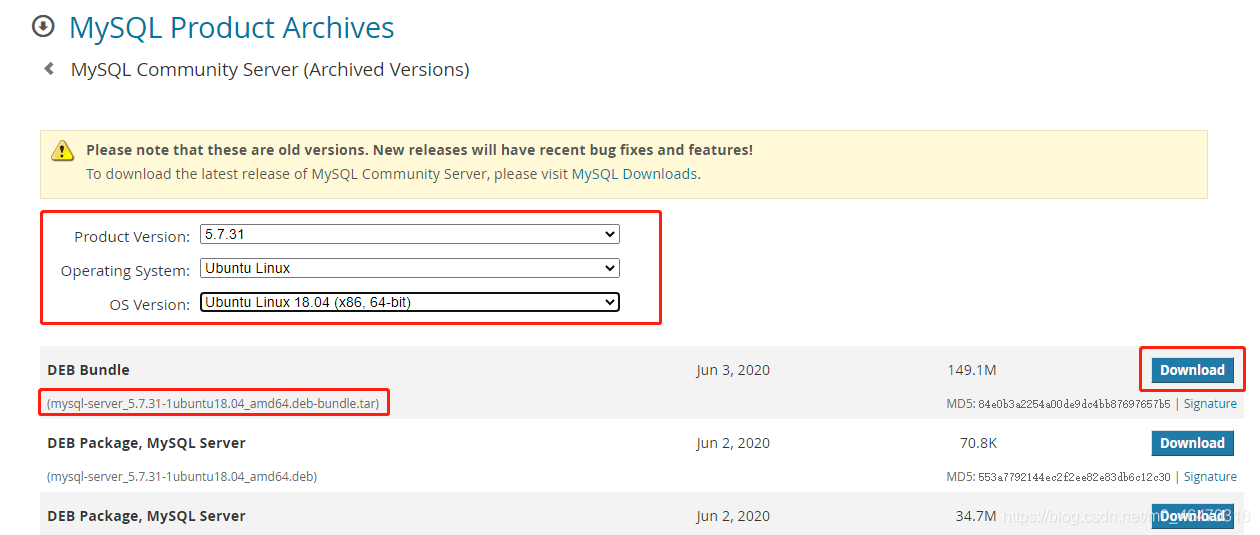Click the MD5 checksum starting with 553a
The image size is (1260, 535).
point(1074,477)
